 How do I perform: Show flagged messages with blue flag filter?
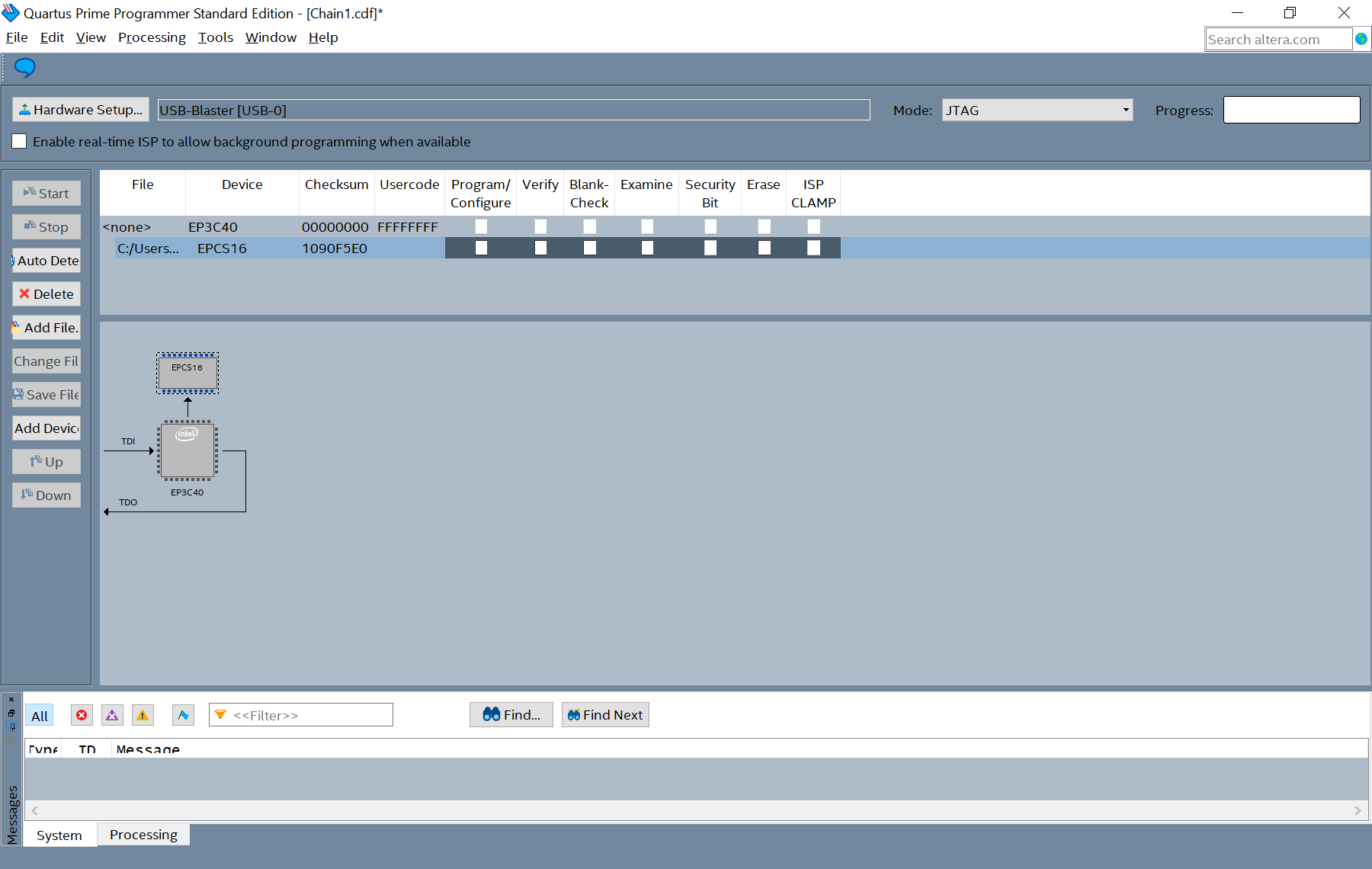coord(183,715)
